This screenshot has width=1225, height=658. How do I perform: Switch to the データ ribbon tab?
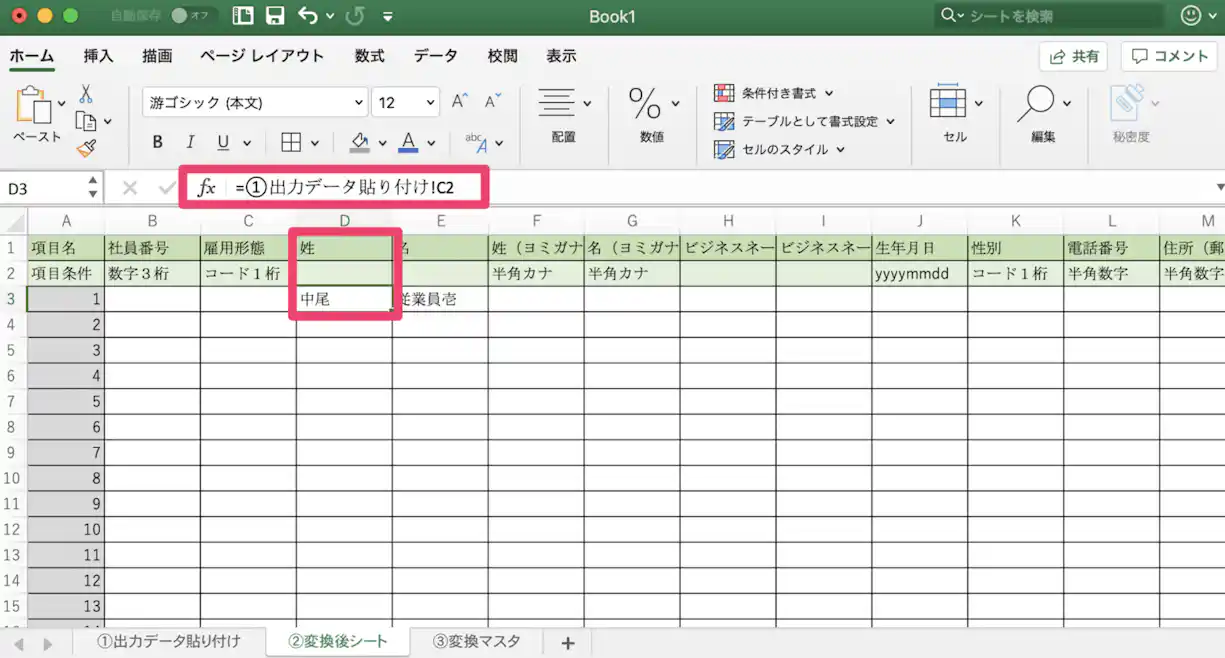click(435, 56)
